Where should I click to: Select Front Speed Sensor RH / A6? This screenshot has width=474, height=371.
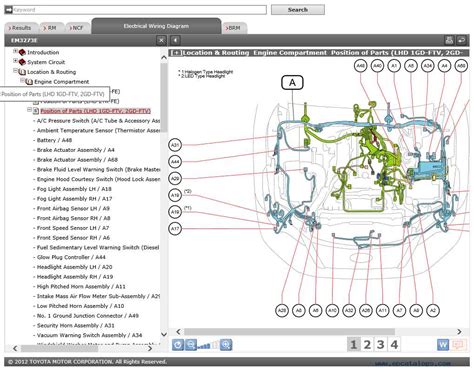(73, 238)
